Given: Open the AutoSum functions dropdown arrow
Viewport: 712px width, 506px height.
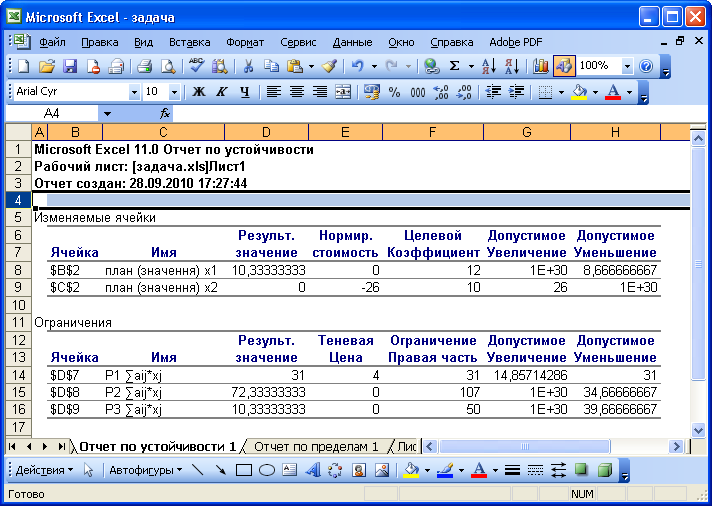Looking at the screenshot, I should 471,66.
